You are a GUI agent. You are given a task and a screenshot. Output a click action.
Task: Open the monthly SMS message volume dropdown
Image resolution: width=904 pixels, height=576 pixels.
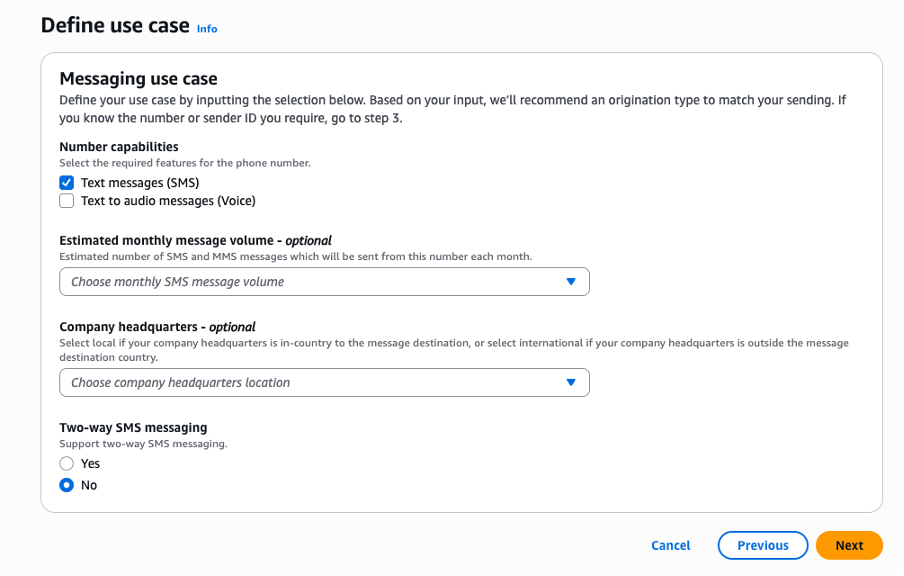pos(310,282)
